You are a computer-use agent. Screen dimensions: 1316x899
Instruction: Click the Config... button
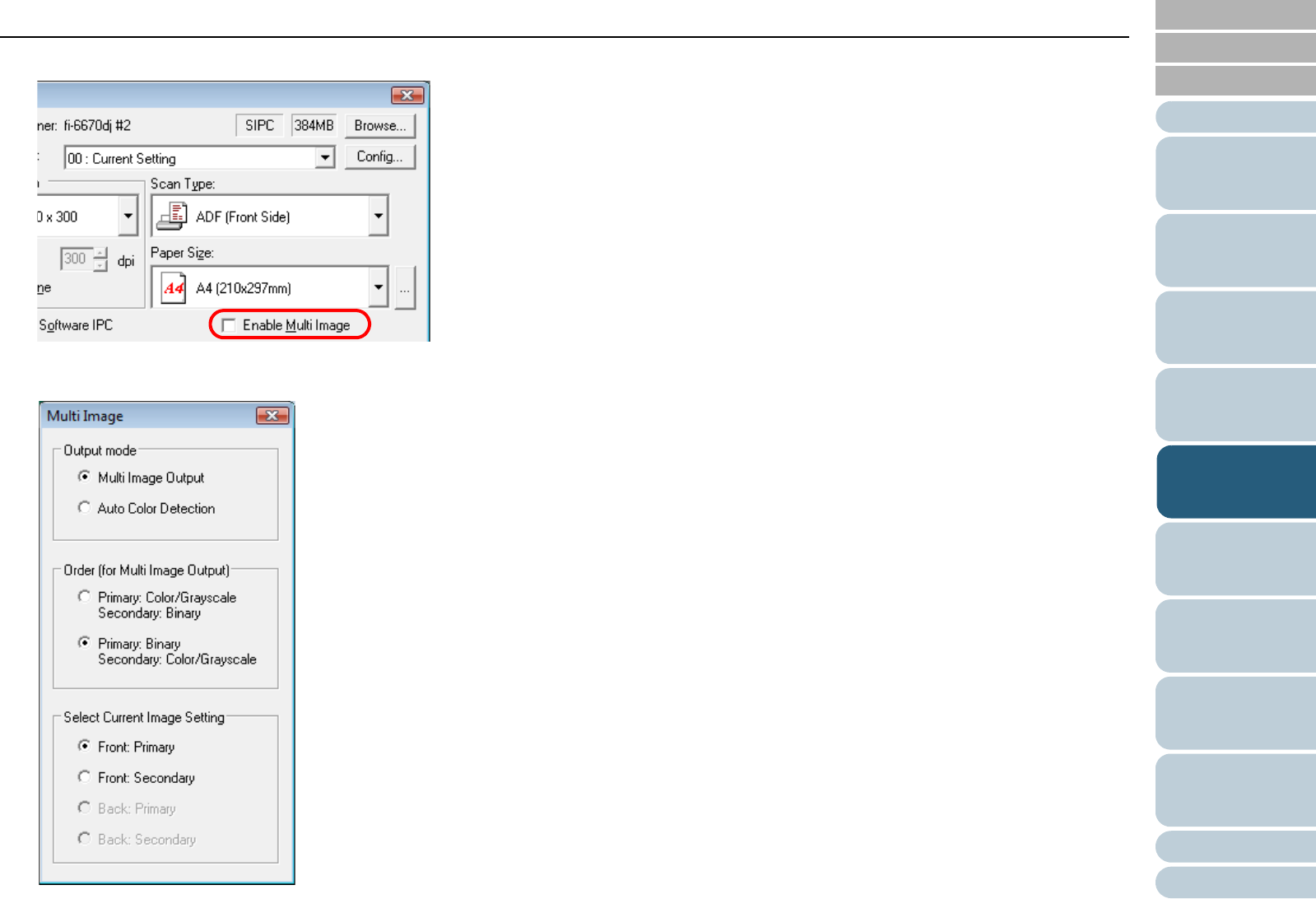click(x=380, y=156)
